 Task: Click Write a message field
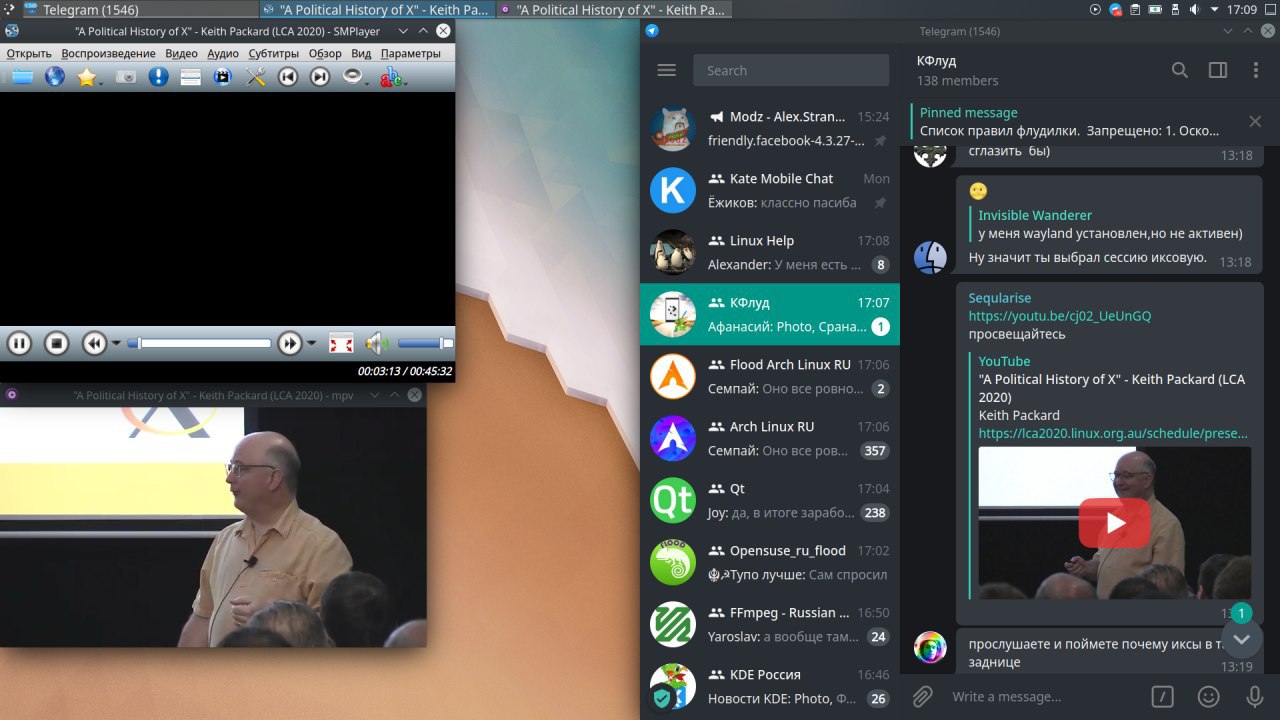[1040, 696]
